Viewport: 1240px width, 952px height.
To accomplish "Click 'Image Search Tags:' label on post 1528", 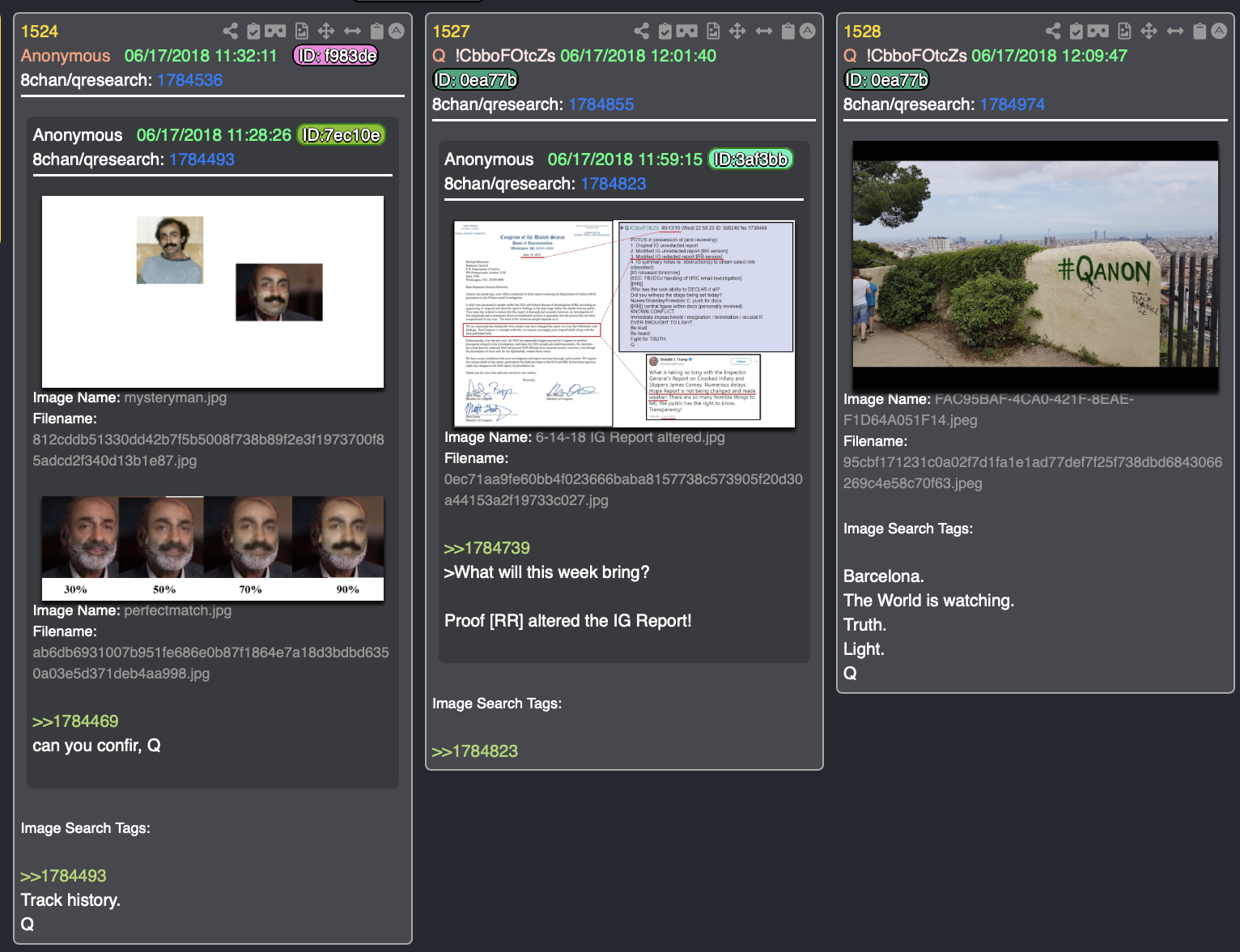I will pyautogui.click(x=908, y=529).
